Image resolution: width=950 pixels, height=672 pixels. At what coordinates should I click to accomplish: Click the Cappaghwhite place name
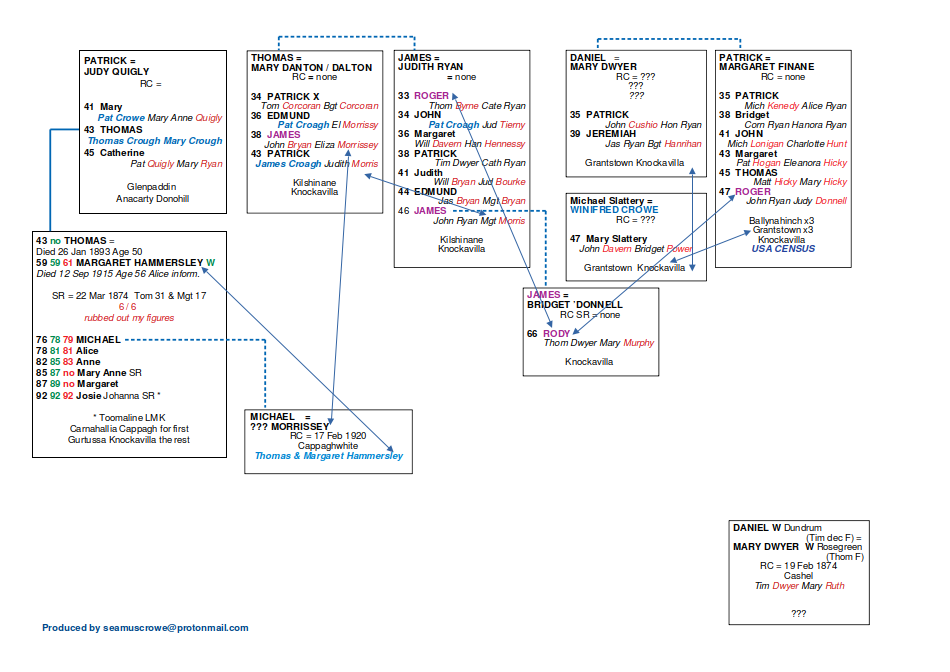pyautogui.click(x=329, y=446)
